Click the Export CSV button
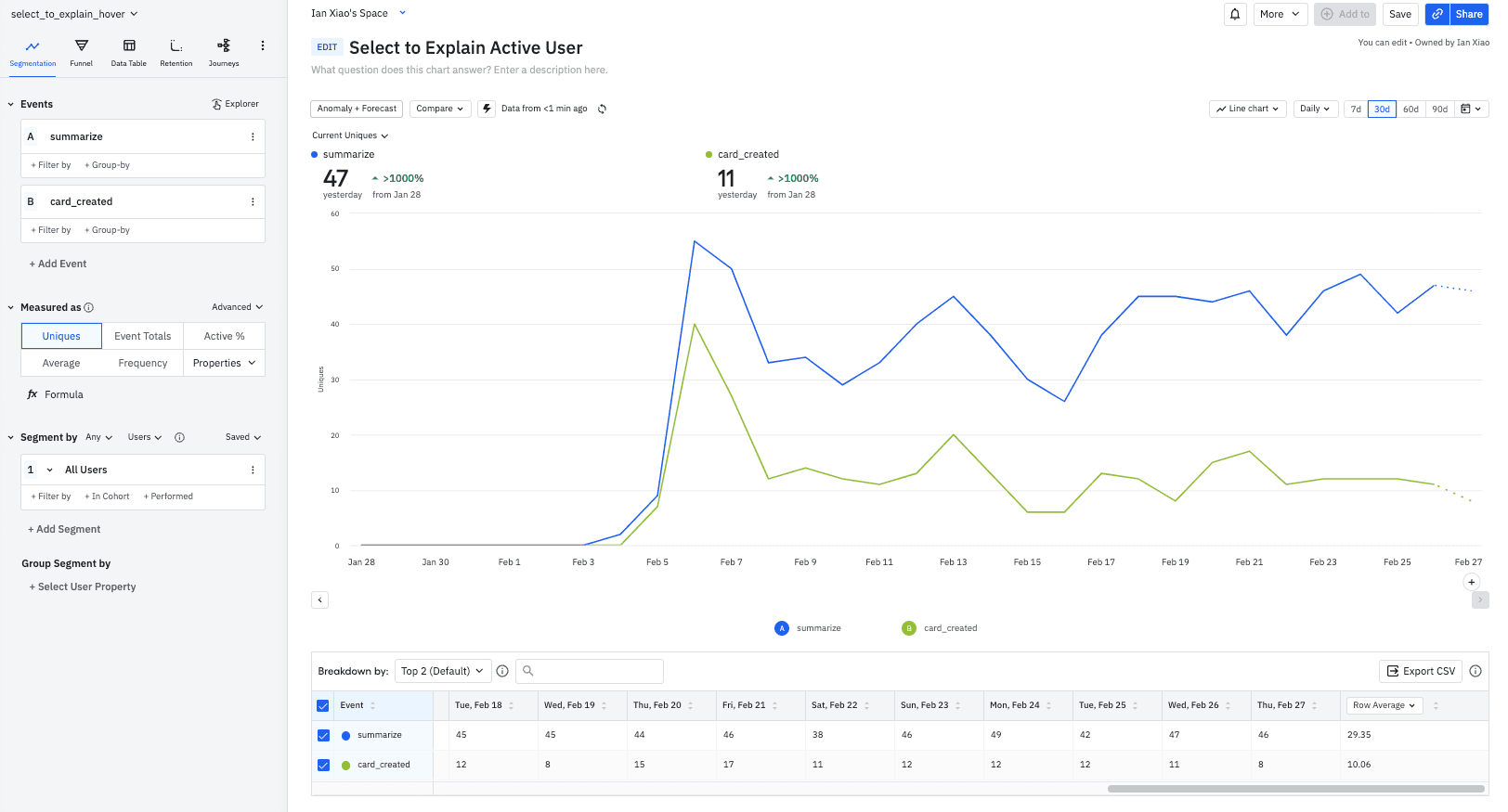 coord(1421,671)
